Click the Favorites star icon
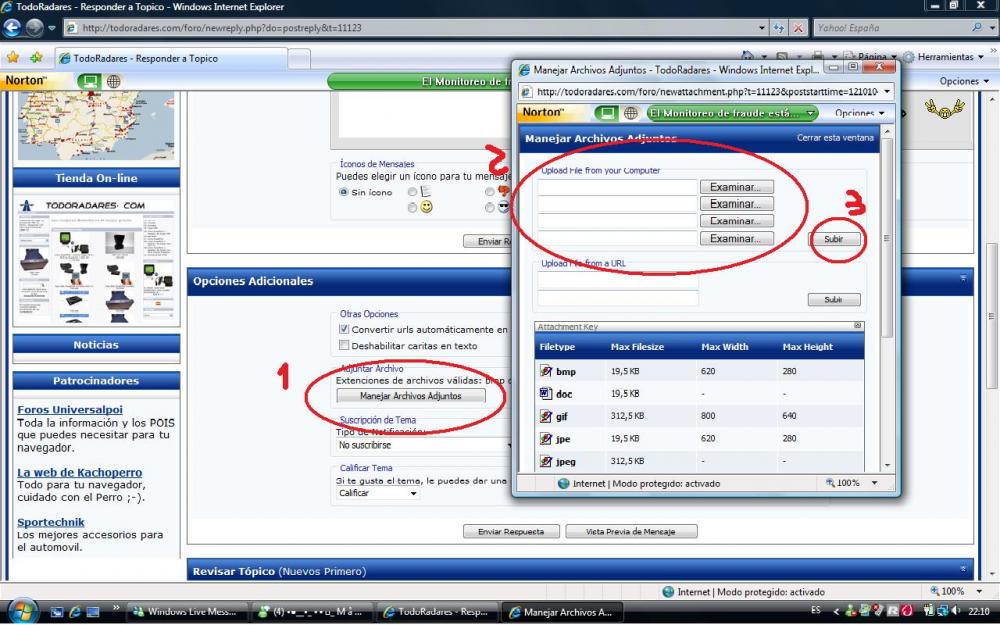1000x625 pixels. (14, 58)
